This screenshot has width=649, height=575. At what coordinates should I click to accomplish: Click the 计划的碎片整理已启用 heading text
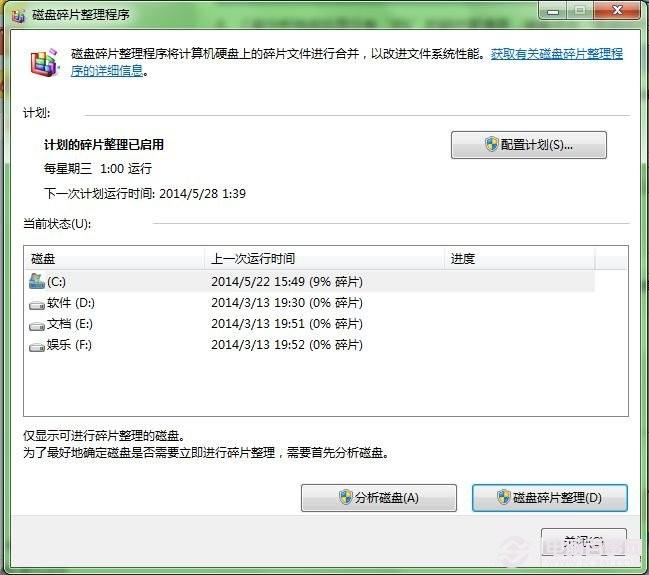104,144
